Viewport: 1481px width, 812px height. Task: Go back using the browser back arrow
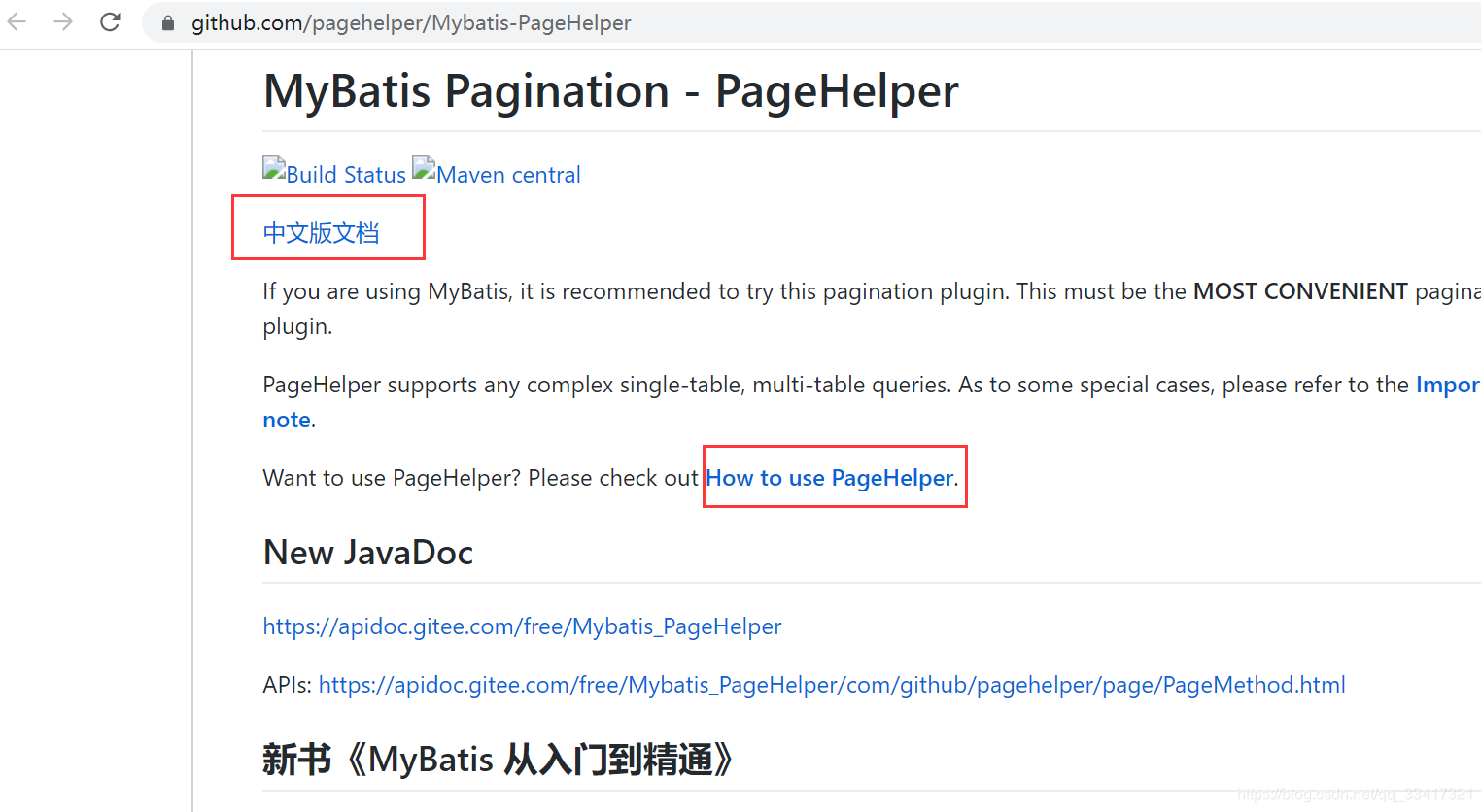coord(17,21)
